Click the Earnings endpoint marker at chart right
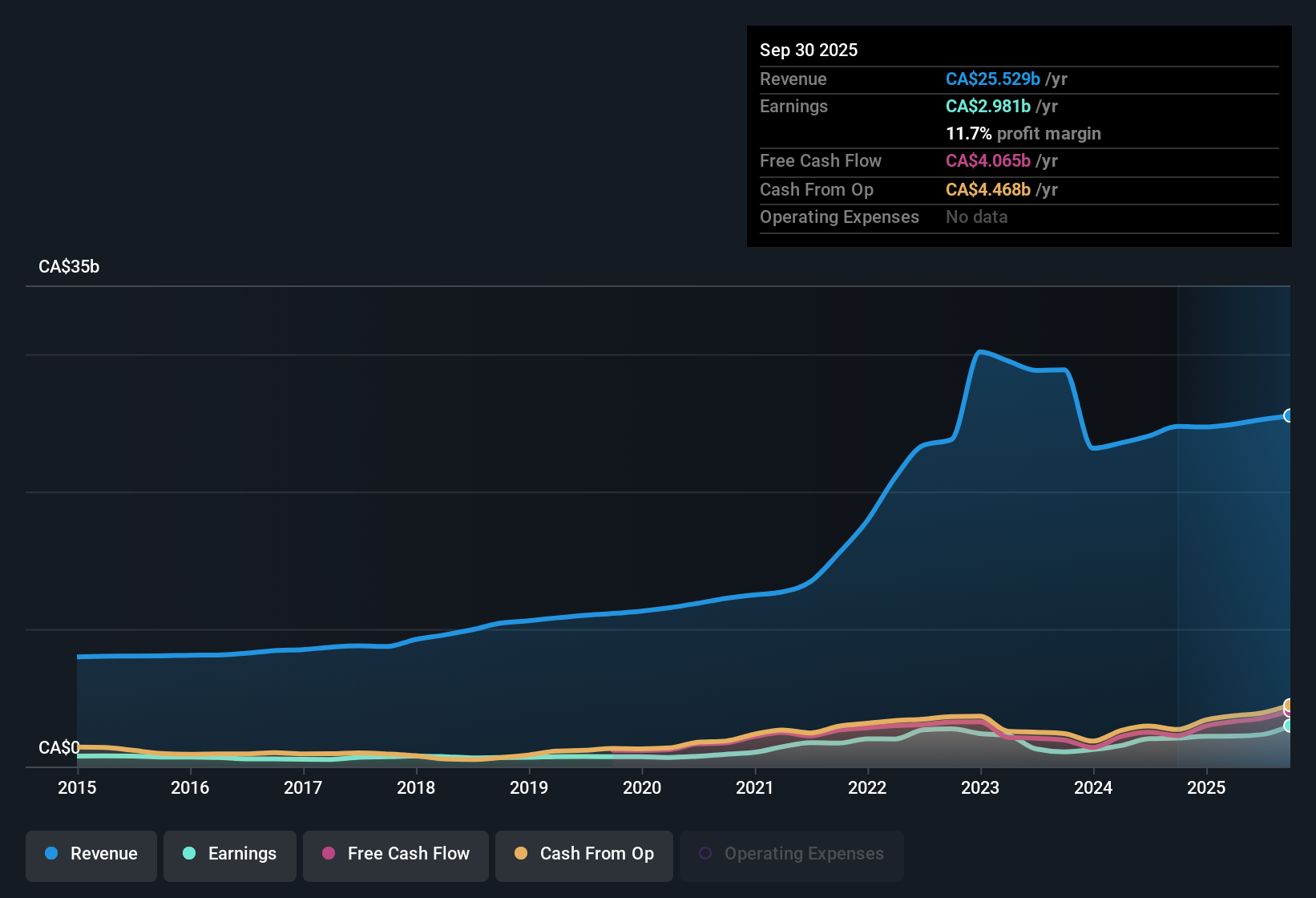1316x898 pixels. click(1290, 726)
